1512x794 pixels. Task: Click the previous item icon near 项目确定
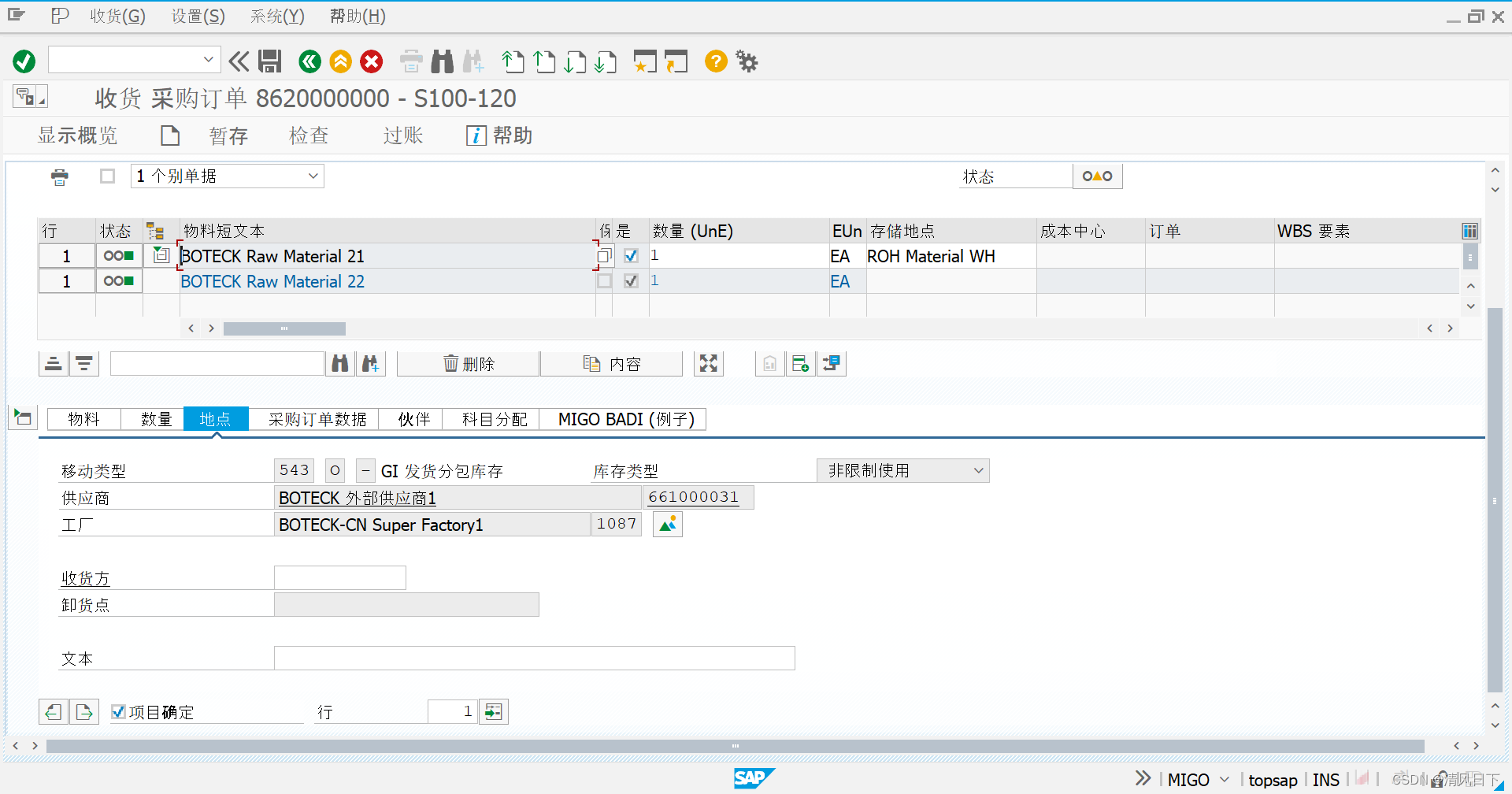tap(54, 711)
